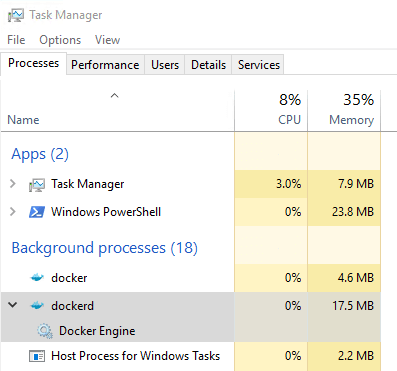
Task: Click the Name column header
Action: (117, 110)
